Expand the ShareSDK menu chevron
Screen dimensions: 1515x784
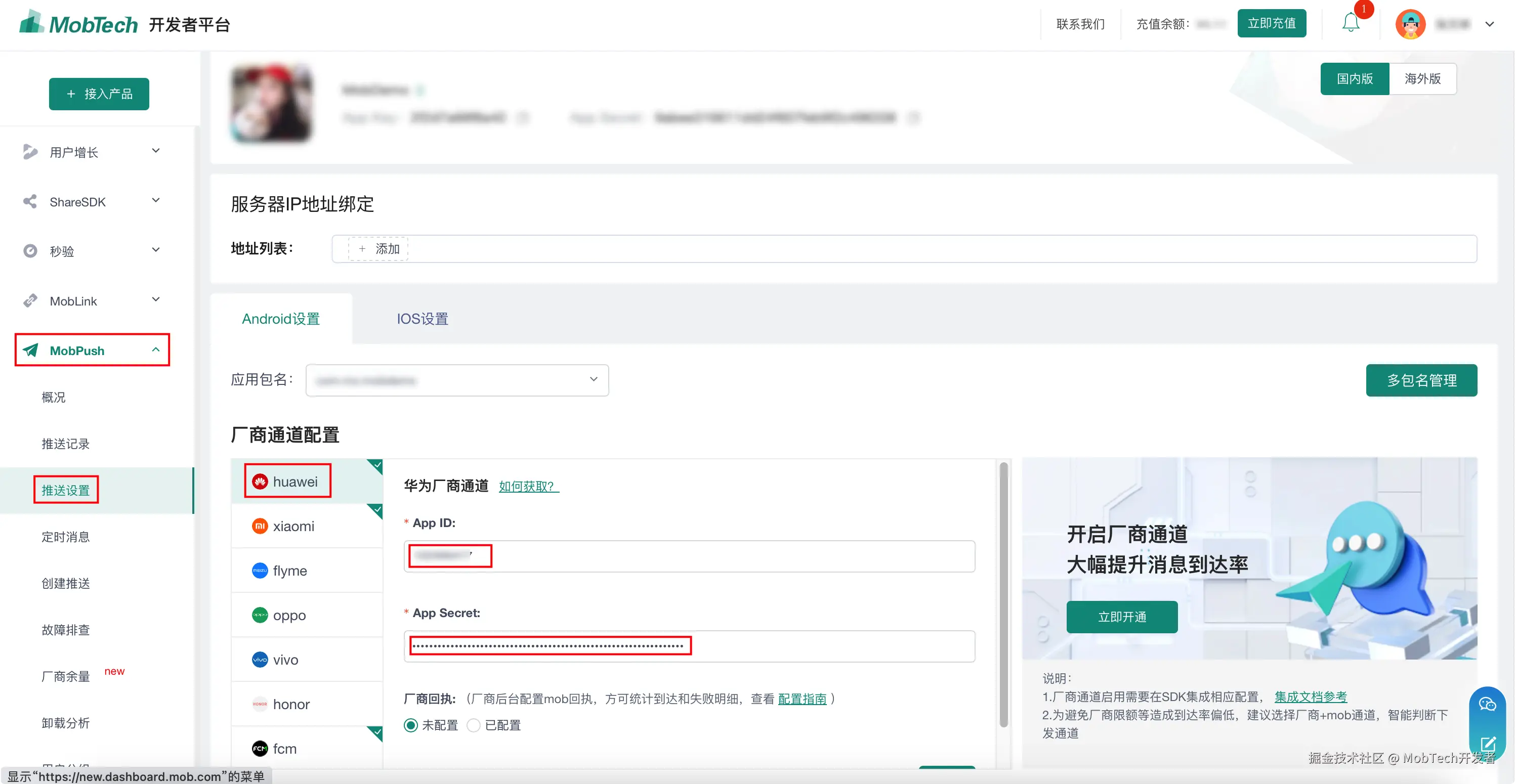pyautogui.click(x=156, y=200)
